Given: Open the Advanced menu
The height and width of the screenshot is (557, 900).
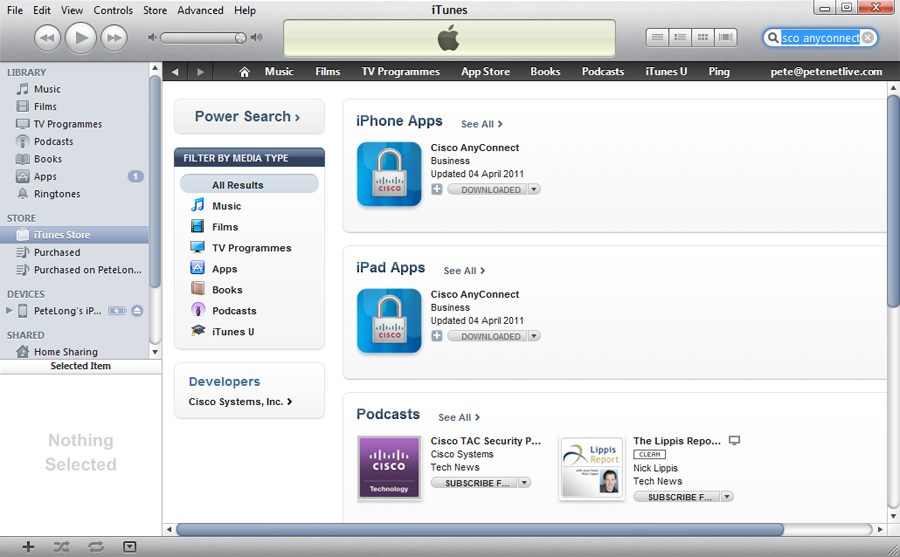Looking at the screenshot, I should [200, 10].
